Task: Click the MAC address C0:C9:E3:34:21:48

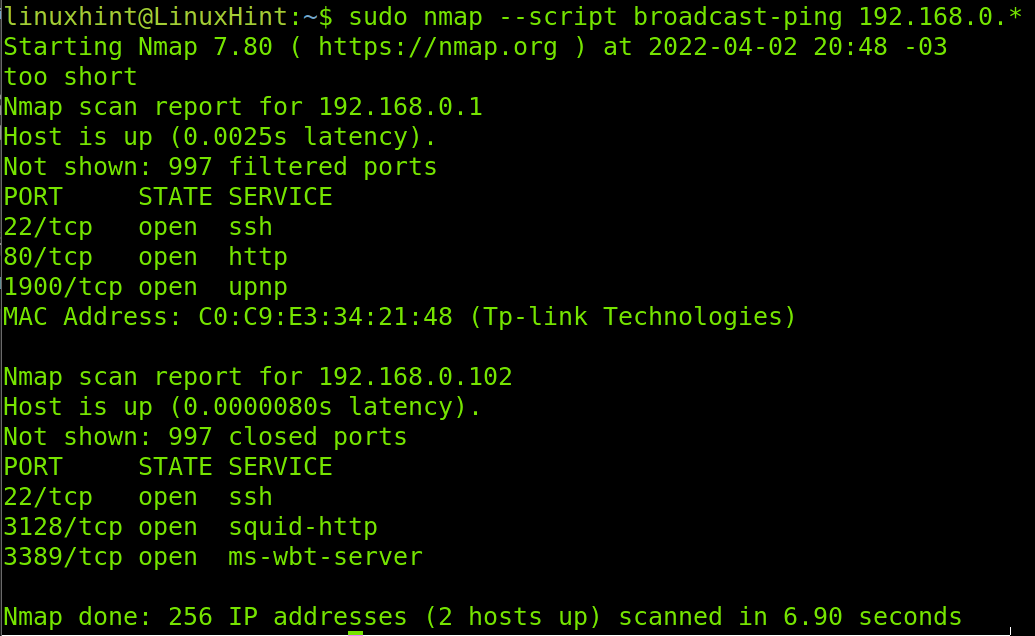Action: [x=325, y=317]
